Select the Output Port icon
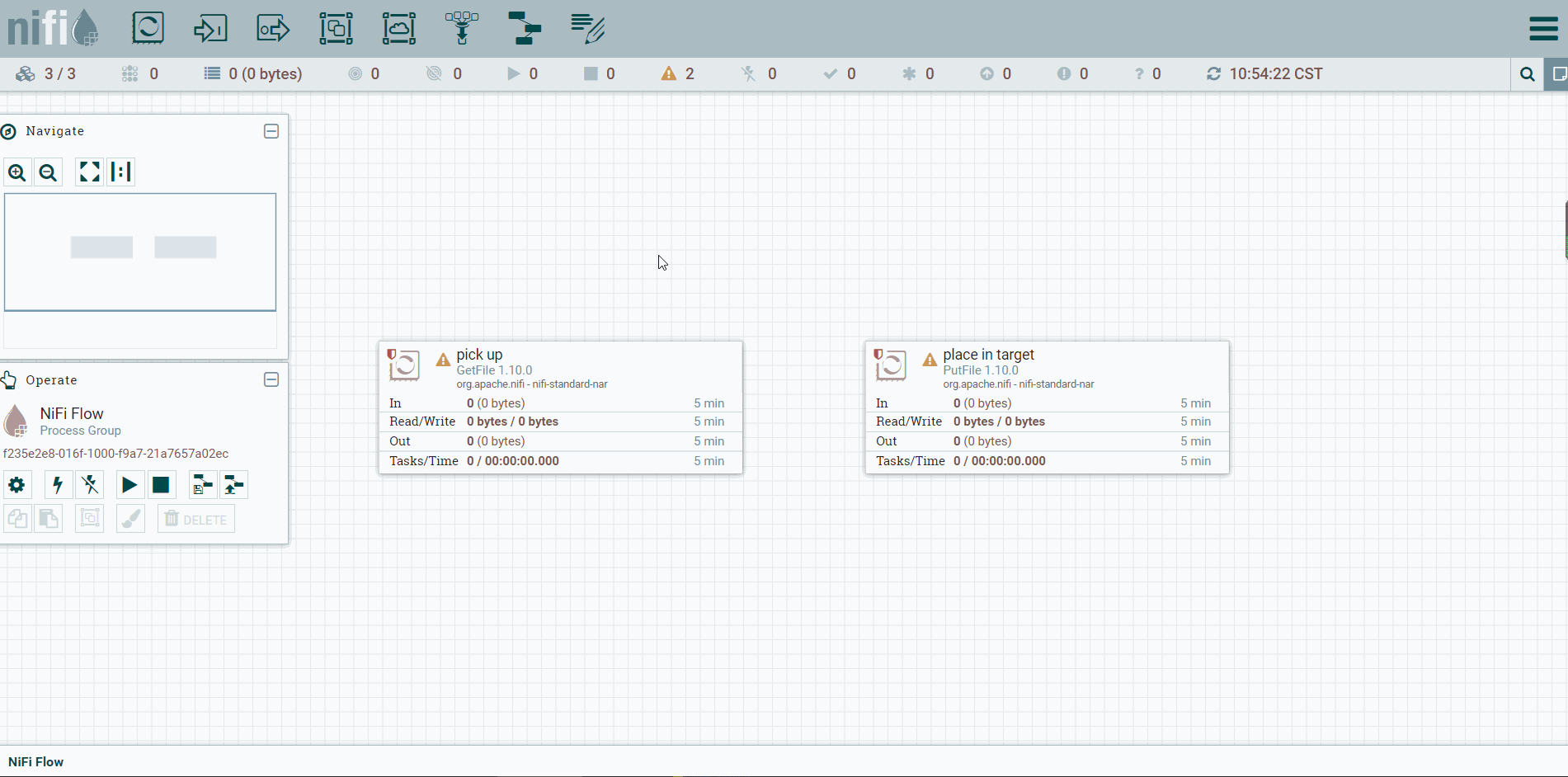 (273, 28)
